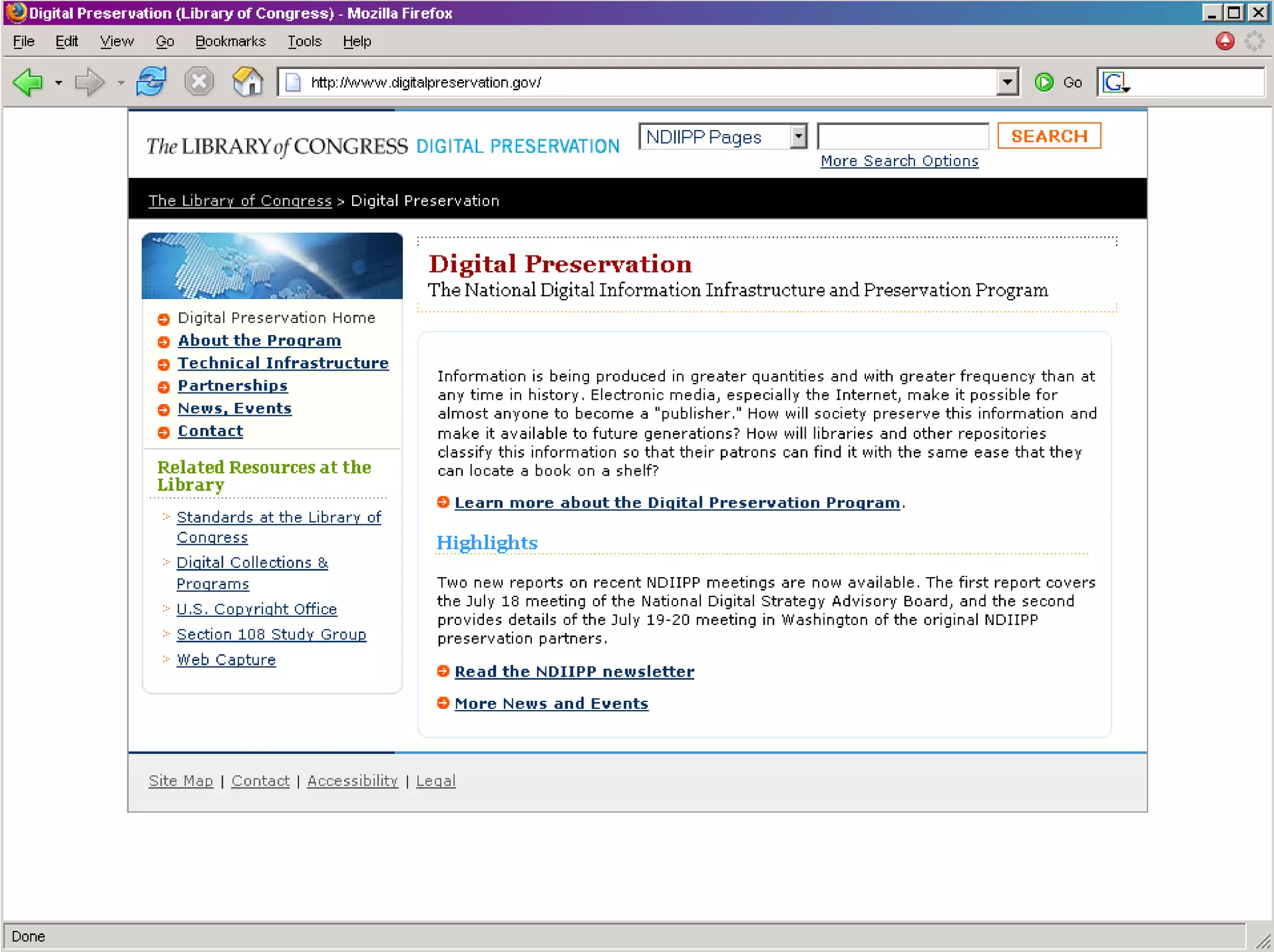Open the Bookmarks menu

tap(231, 41)
